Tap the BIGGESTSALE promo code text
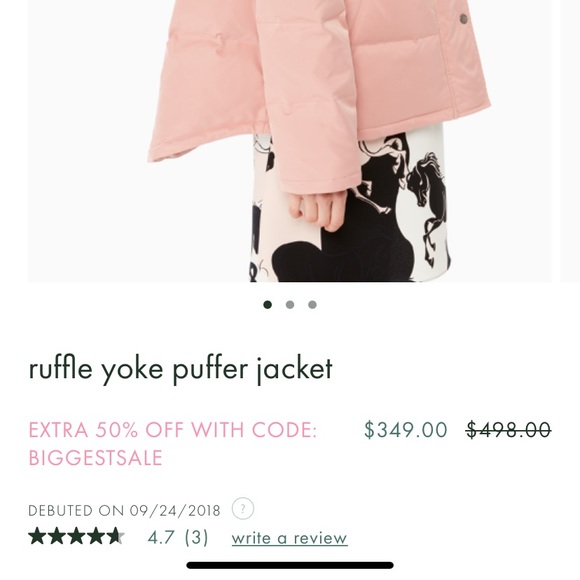Image resolution: width=580 pixels, height=580 pixels. 95,458
